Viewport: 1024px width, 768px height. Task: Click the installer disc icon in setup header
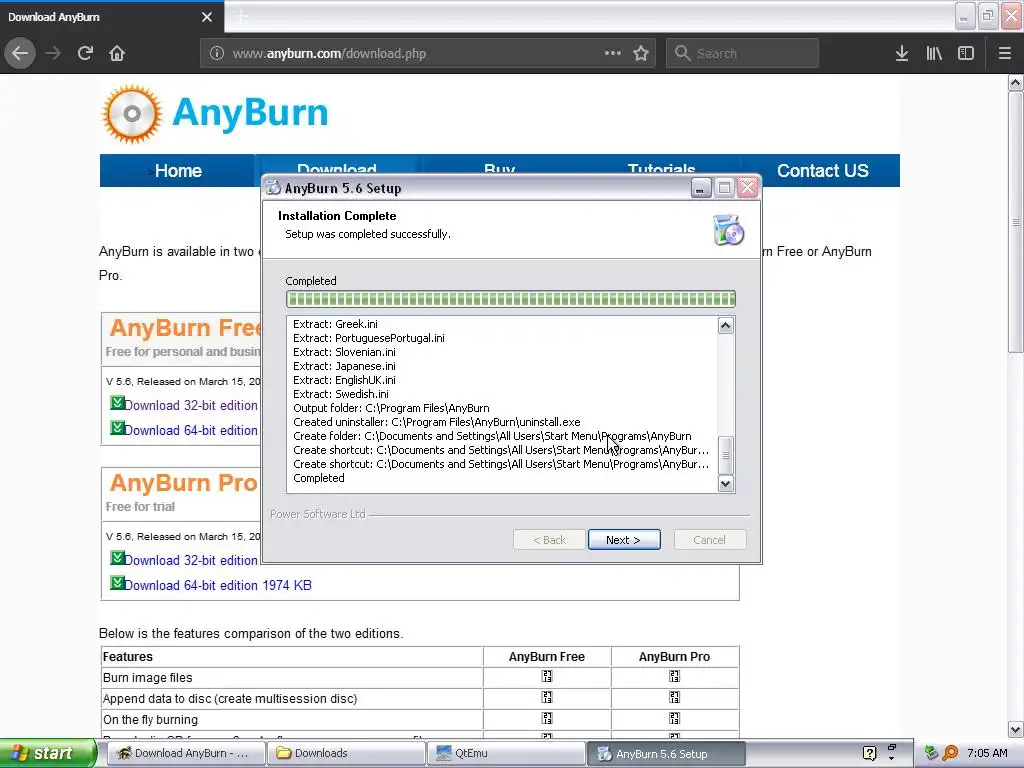729,230
